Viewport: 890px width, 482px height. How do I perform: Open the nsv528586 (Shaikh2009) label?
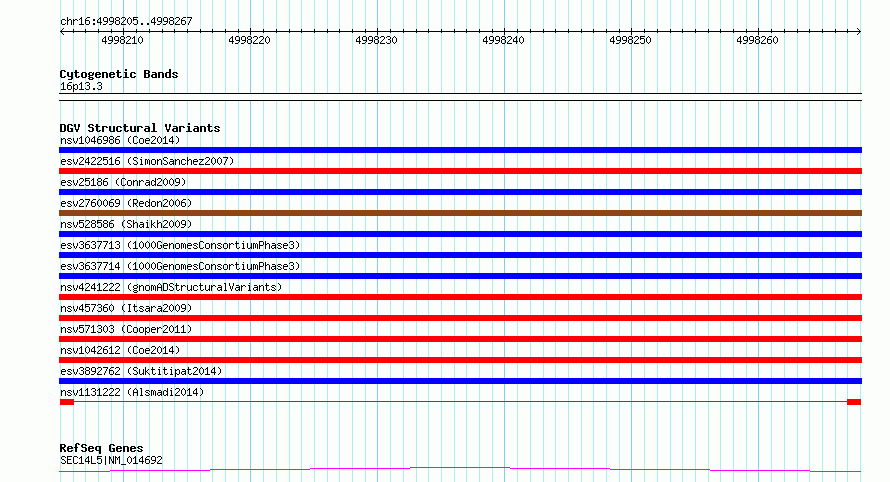click(126, 224)
